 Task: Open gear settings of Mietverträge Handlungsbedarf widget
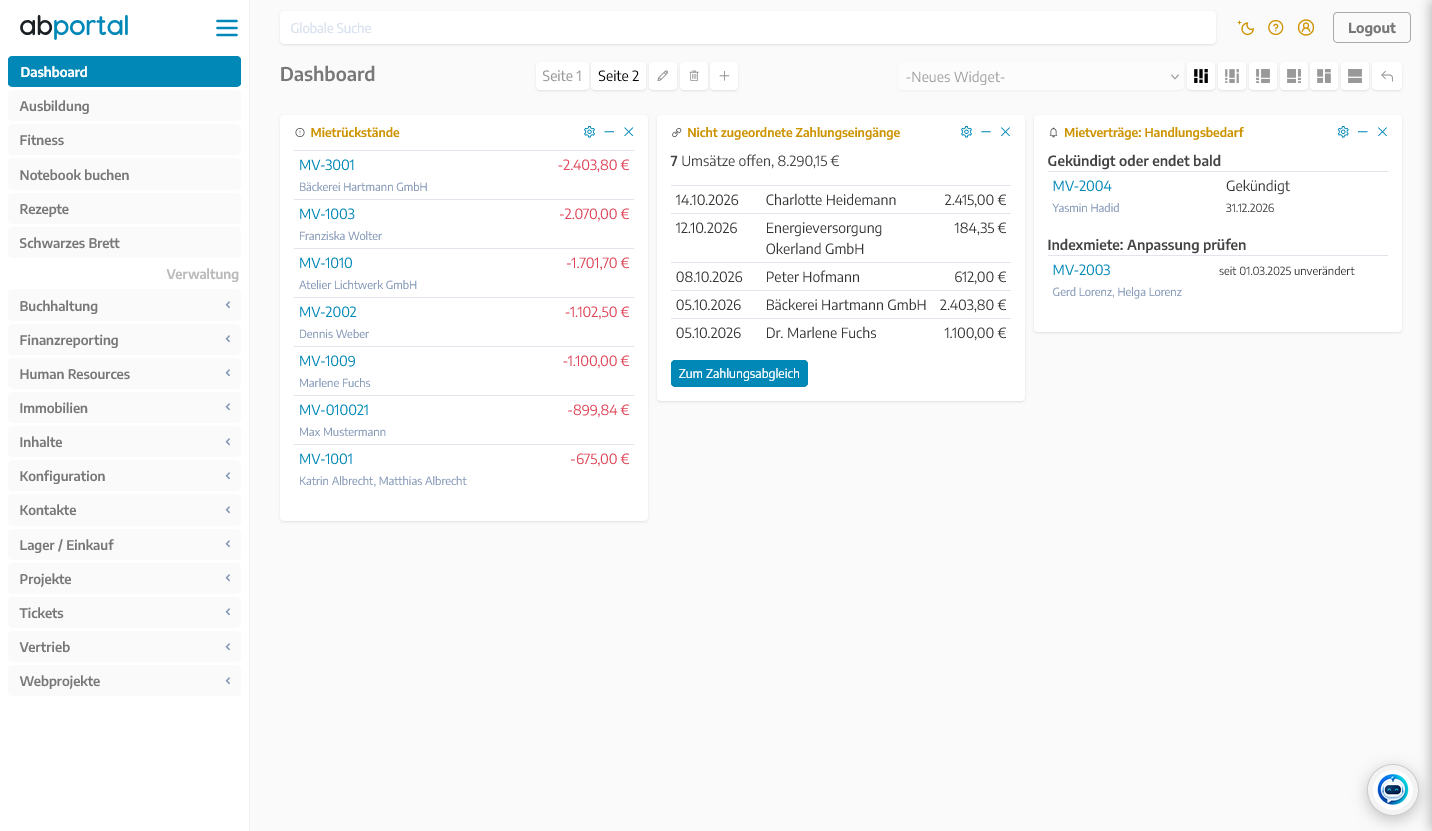point(1343,132)
